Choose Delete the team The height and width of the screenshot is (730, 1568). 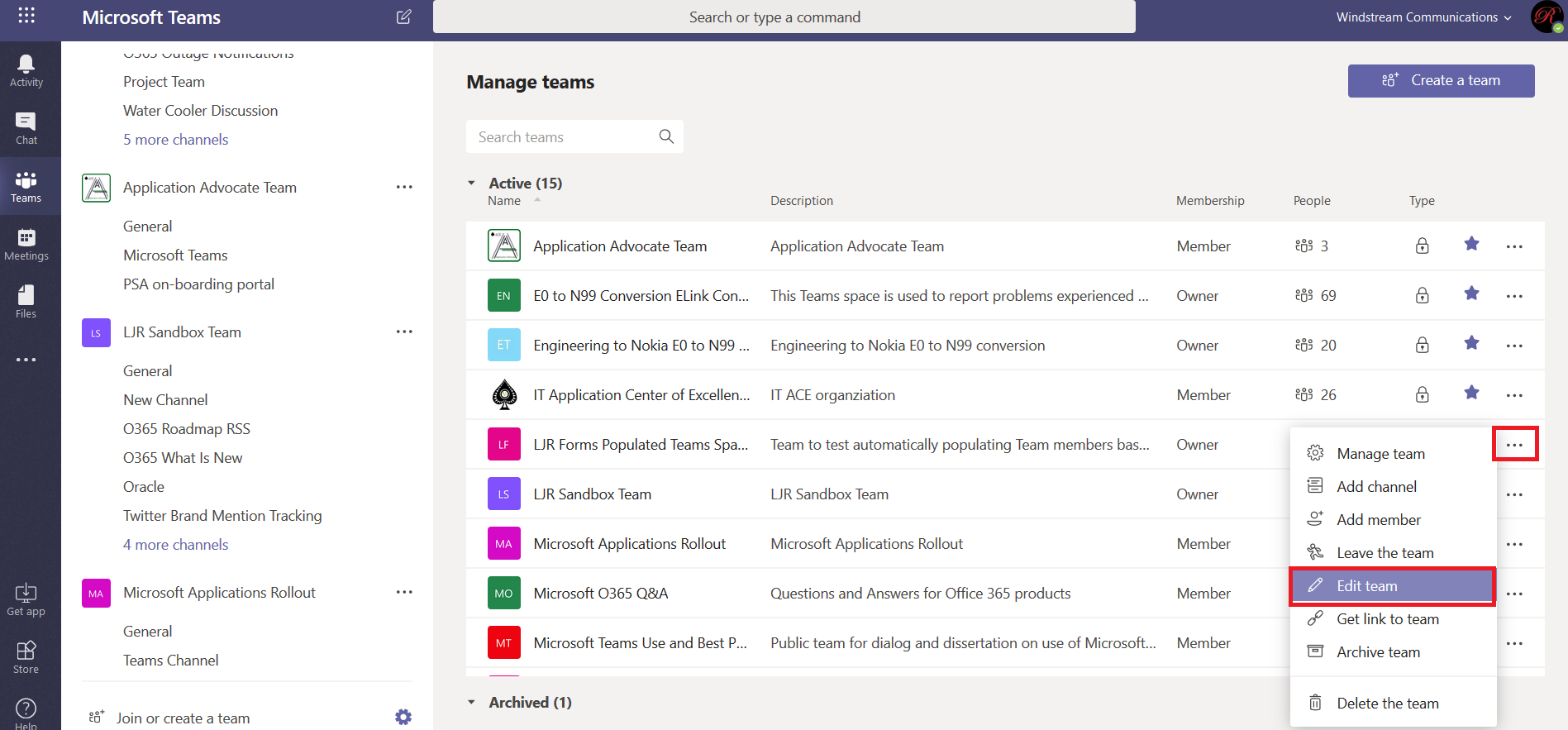(x=1393, y=703)
